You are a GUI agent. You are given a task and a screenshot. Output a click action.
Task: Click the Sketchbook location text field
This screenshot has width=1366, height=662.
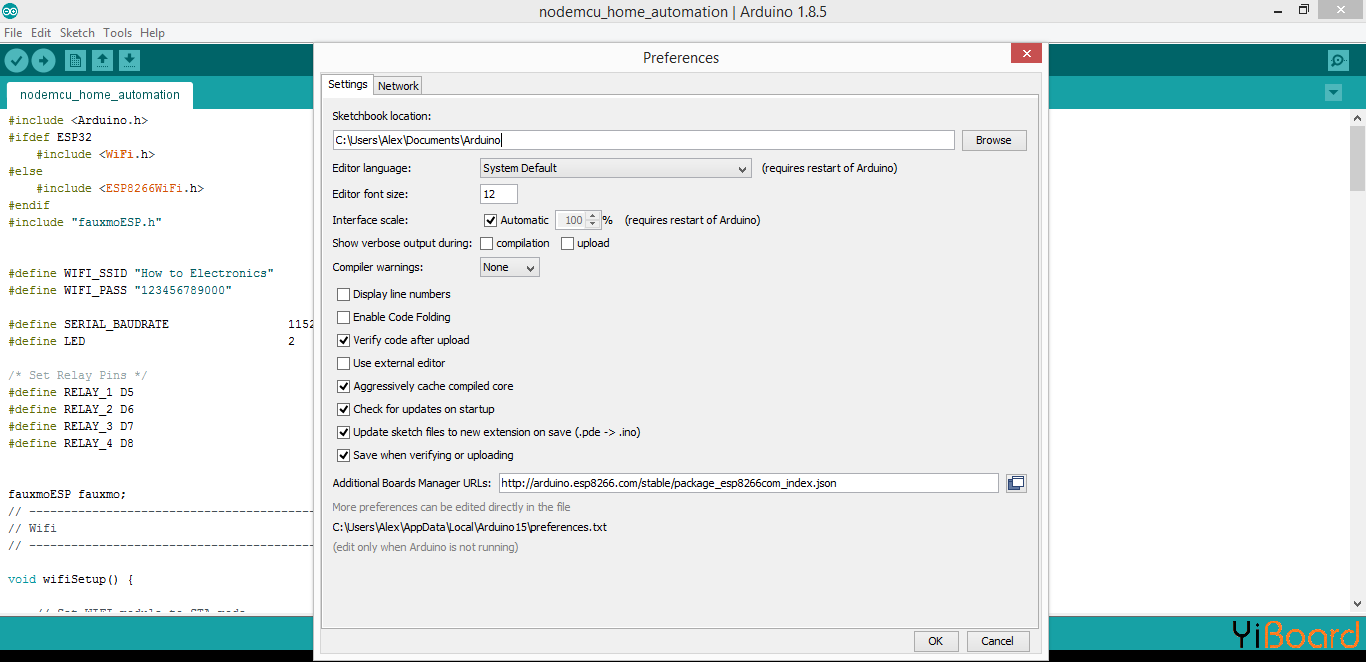pos(644,140)
